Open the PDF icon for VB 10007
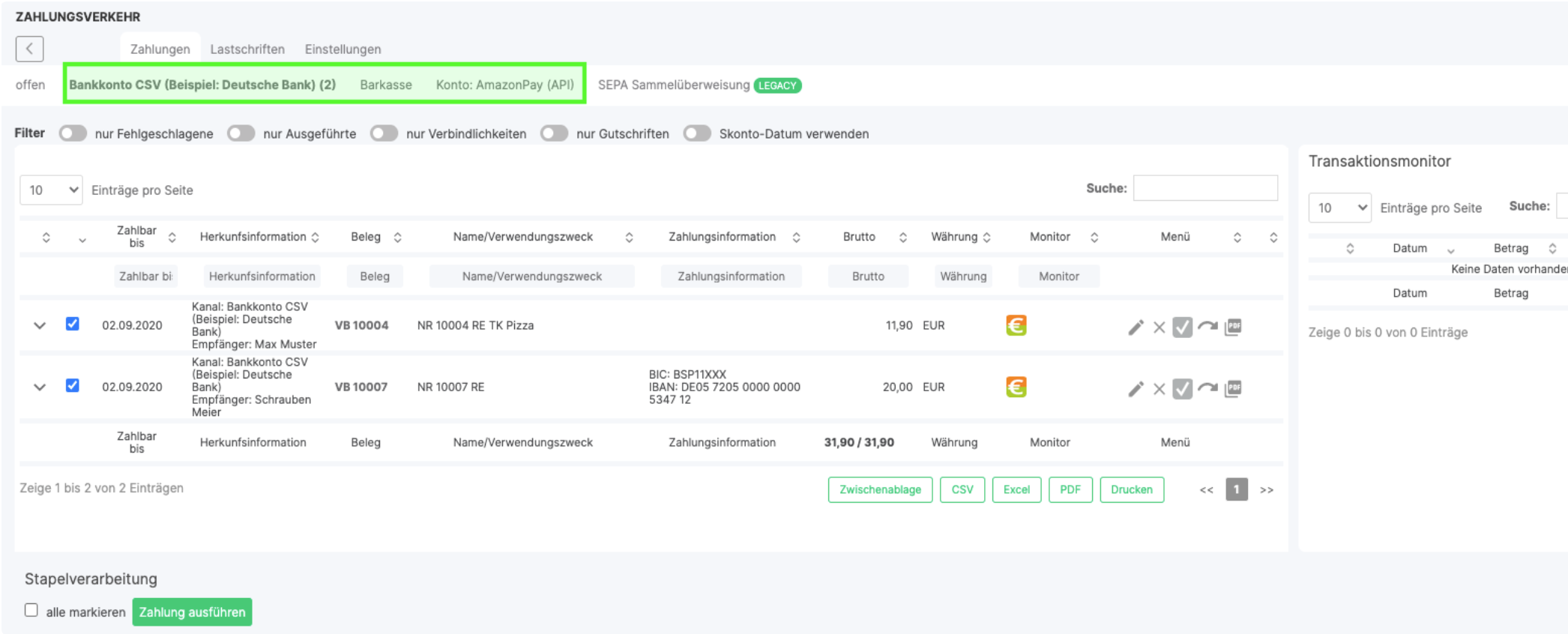Viewport: 1568px width, 634px height. point(1233,389)
